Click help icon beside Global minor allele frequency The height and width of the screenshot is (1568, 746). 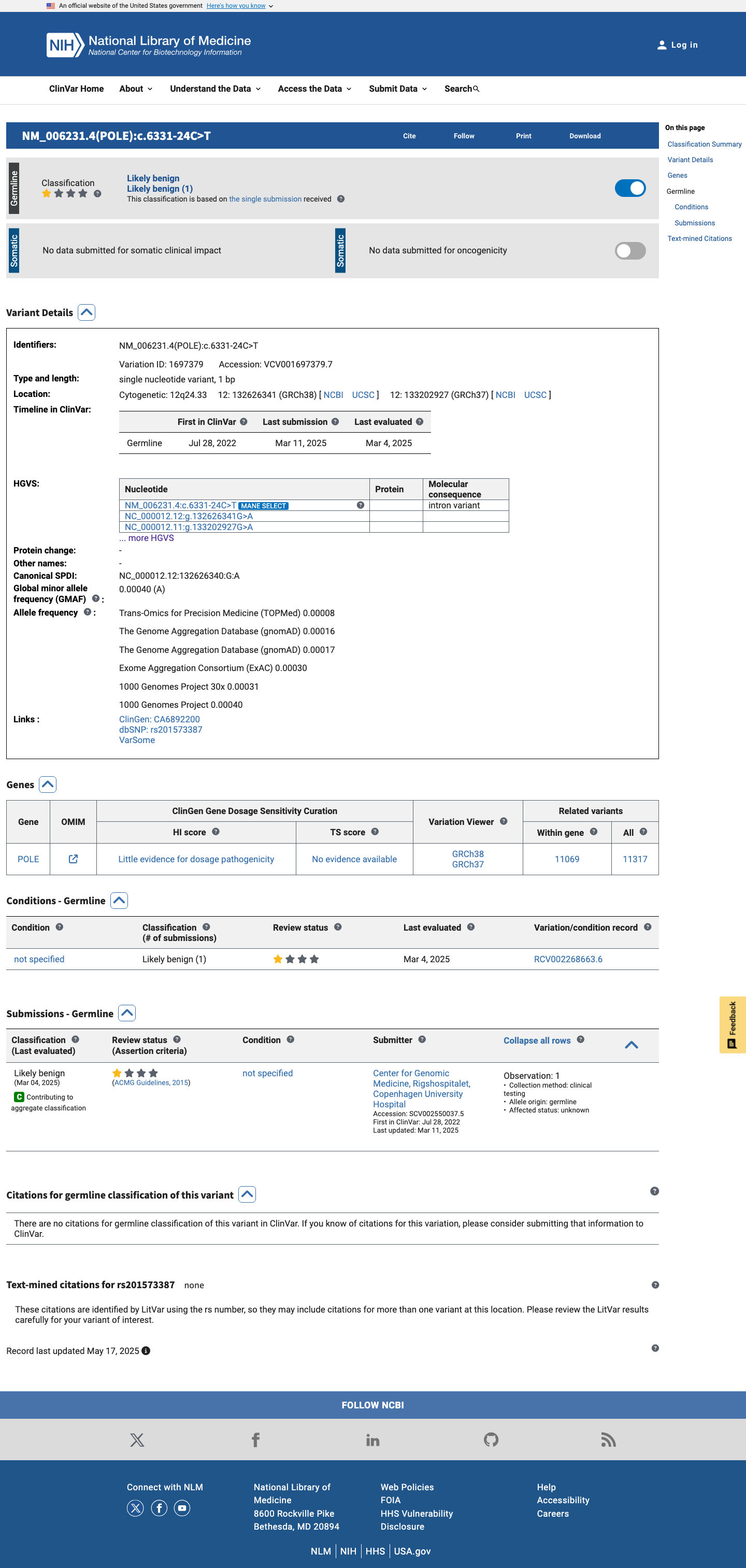(95, 599)
